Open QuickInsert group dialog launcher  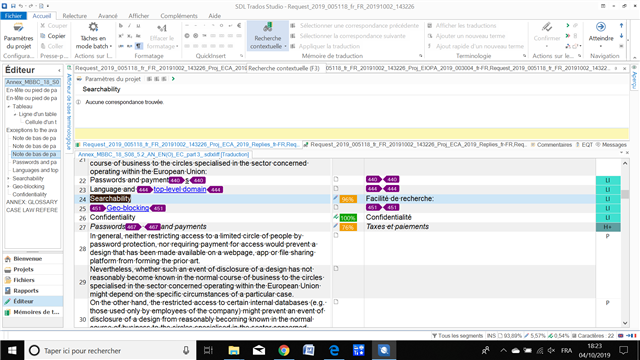(242, 56)
